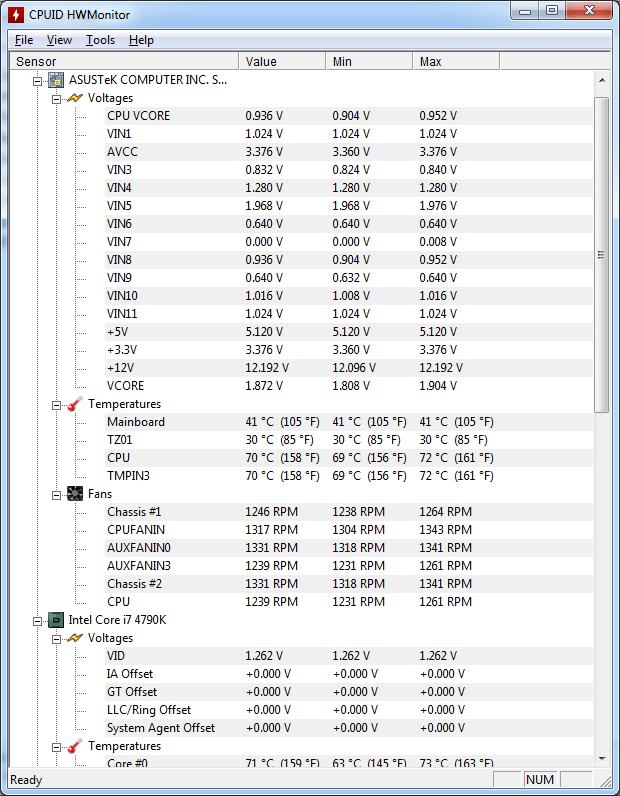
Task: Click the HWMonitor lightning app icon in title bar
Action: 16,14
